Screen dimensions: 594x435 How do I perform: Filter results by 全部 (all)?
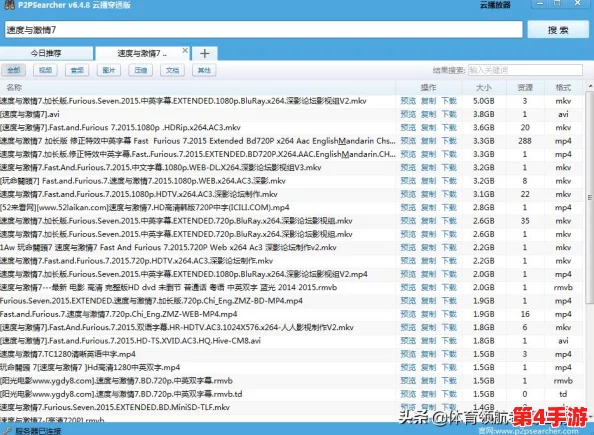(x=14, y=70)
